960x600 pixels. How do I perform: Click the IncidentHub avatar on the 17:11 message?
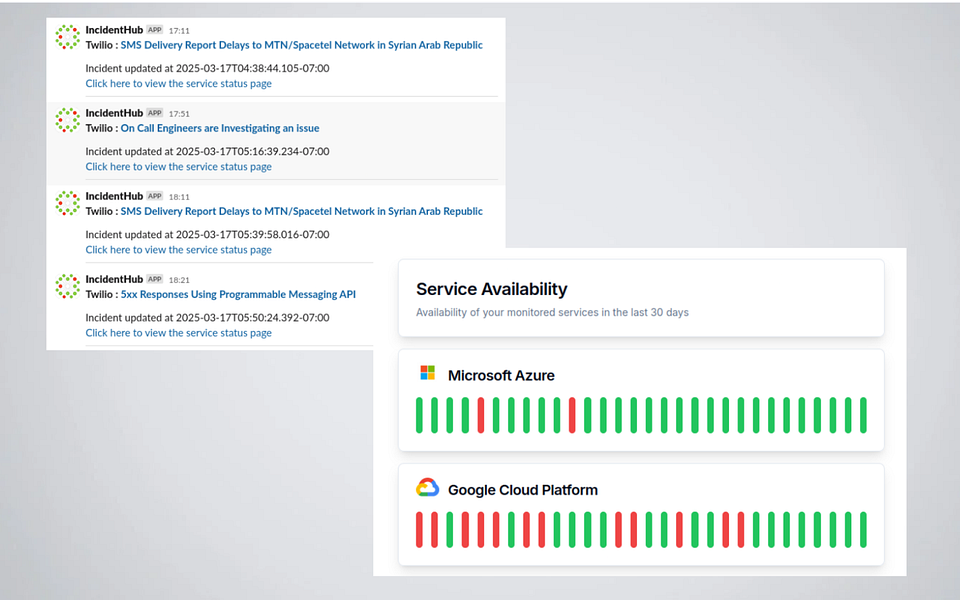pos(67,37)
